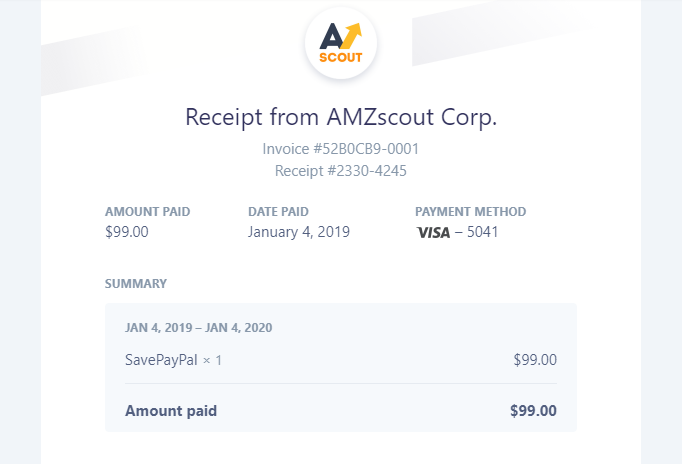Click the DATE PAID label
Image resolution: width=682 pixels, height=464 pixels.
(278, 212)
